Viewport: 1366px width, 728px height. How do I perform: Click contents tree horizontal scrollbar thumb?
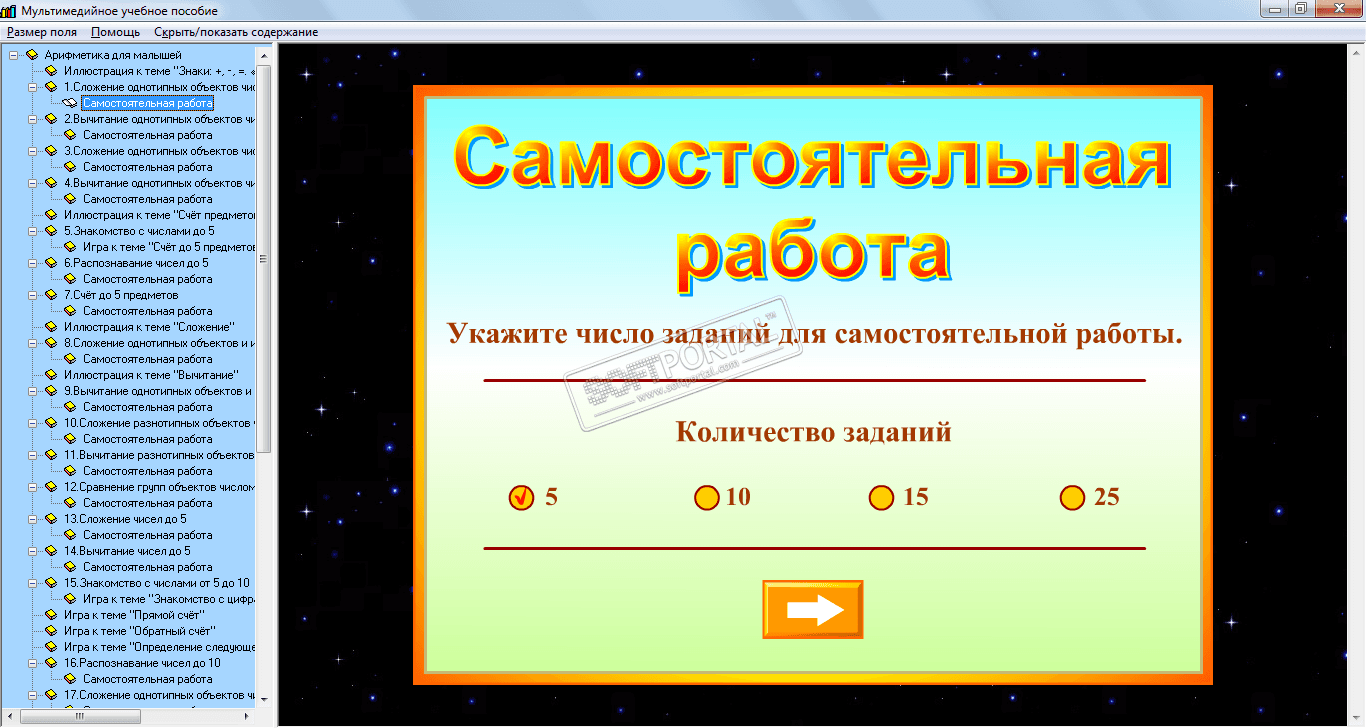coord(82,717)
